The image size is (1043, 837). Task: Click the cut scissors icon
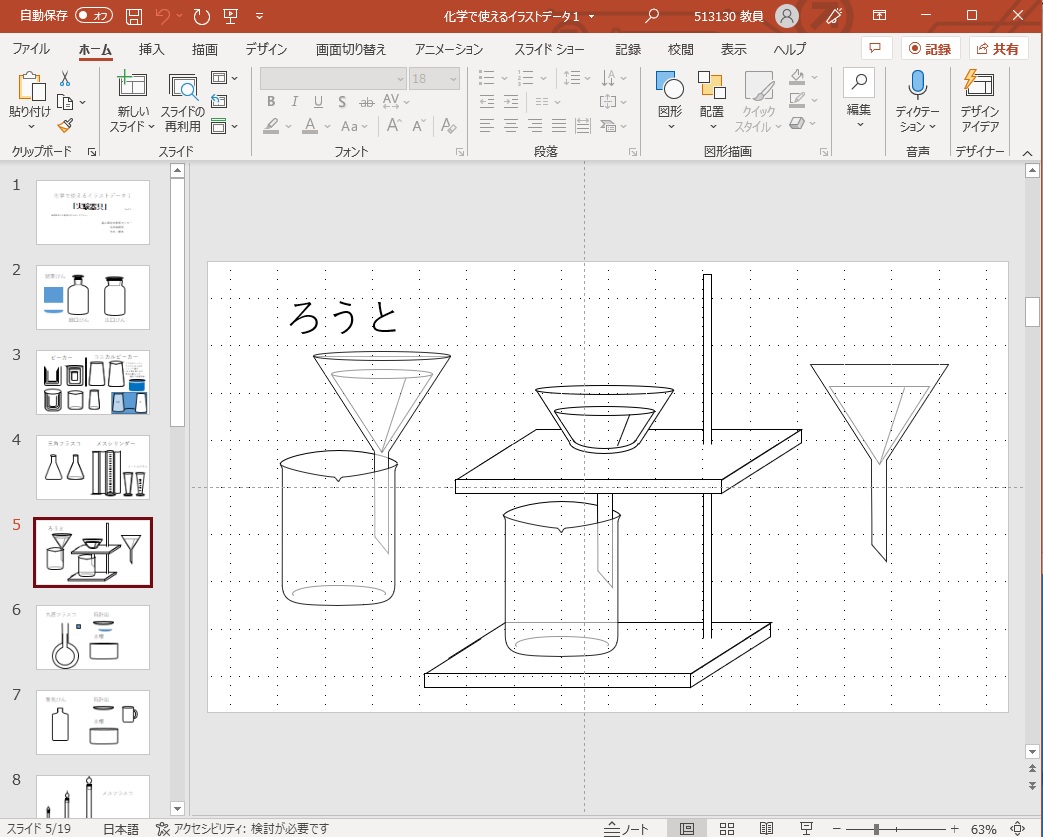pyautogui.click(x=65, y=79)
